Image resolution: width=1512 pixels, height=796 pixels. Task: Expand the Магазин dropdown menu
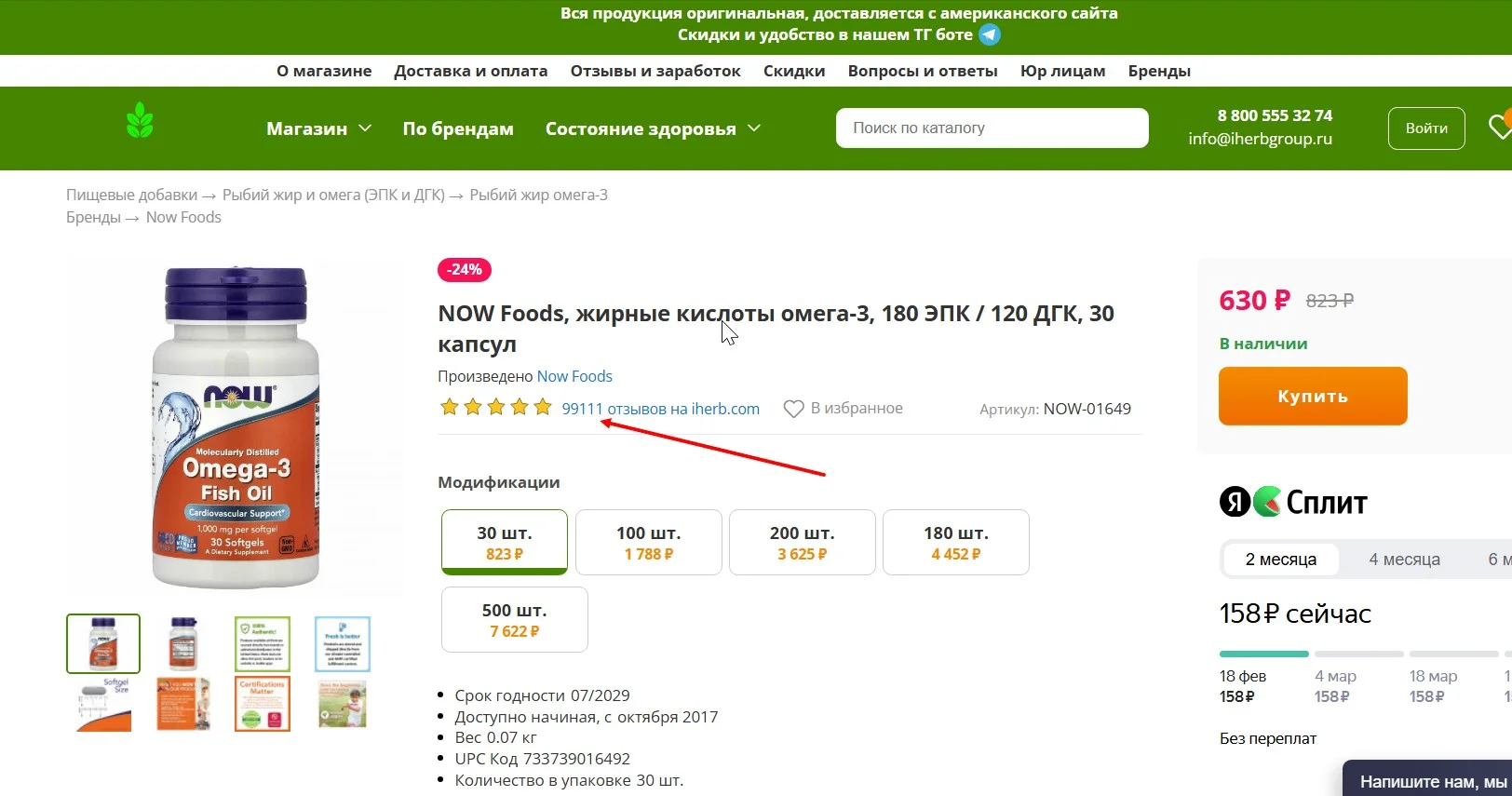(x=318, y=128)
